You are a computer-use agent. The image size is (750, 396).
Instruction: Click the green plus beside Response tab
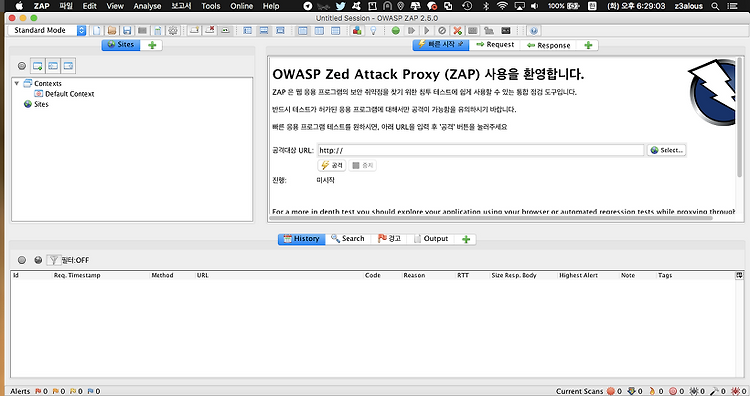588,45
